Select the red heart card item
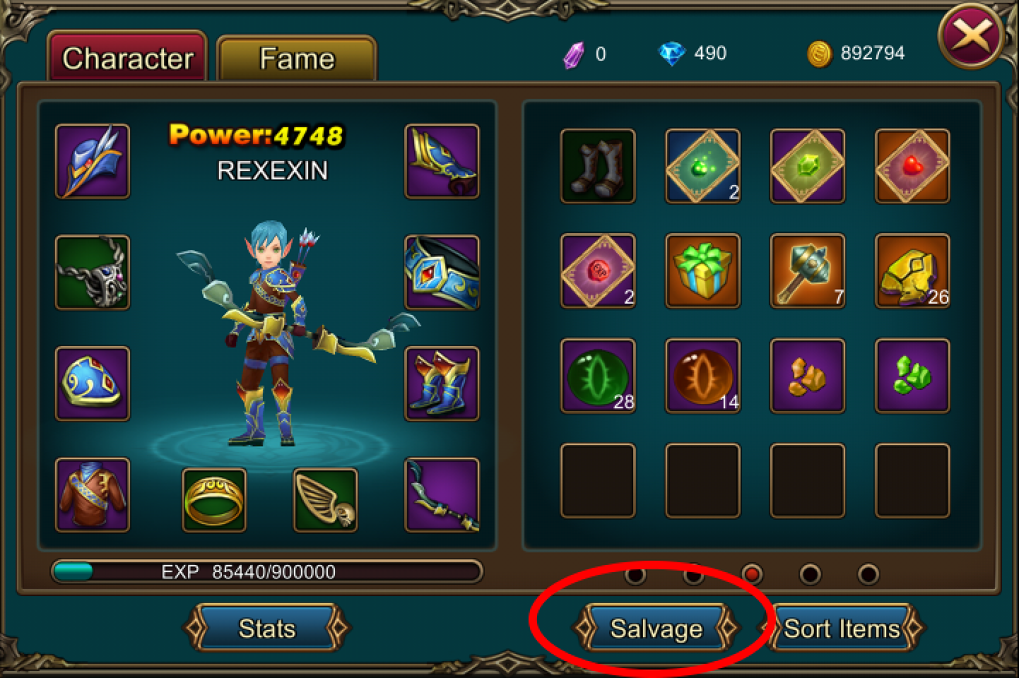The width and height of the screenshot is (1019, 678). click(x=912, y=166)
